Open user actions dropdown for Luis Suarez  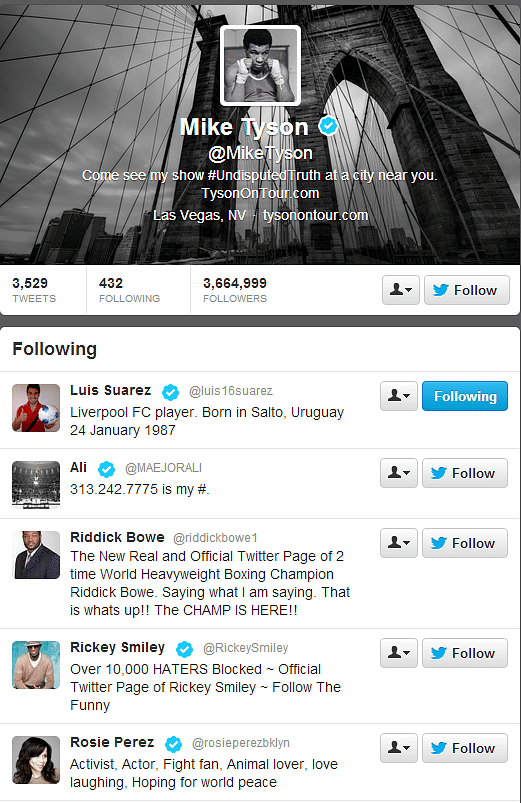pyautogui.click(x=399, y=396)
